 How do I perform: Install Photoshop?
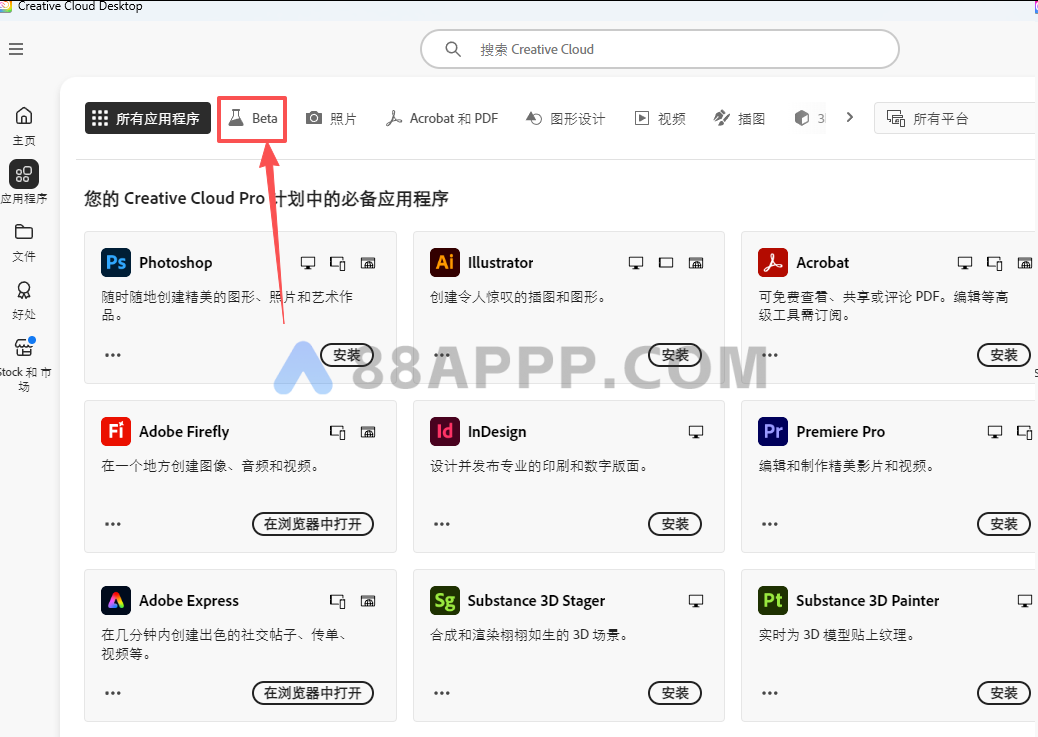click(347, 355)
